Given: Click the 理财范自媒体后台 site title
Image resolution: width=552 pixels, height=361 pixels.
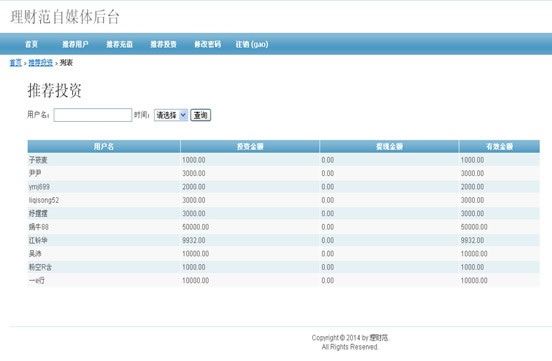Looking at the screenshot, I should pyautogui.click(x=65, y=17).
